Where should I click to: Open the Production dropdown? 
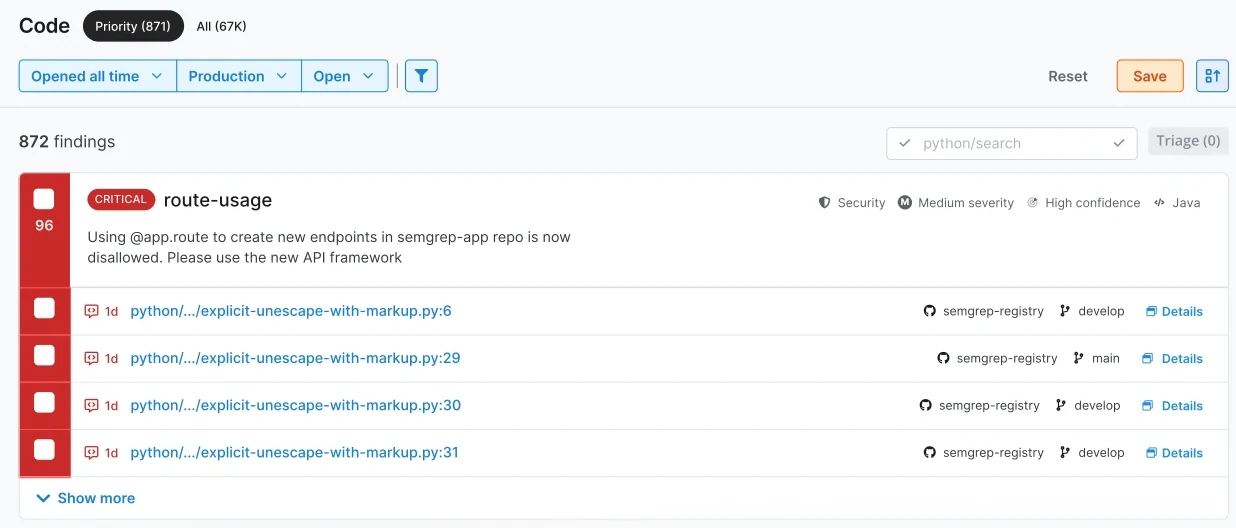point(239,76)
